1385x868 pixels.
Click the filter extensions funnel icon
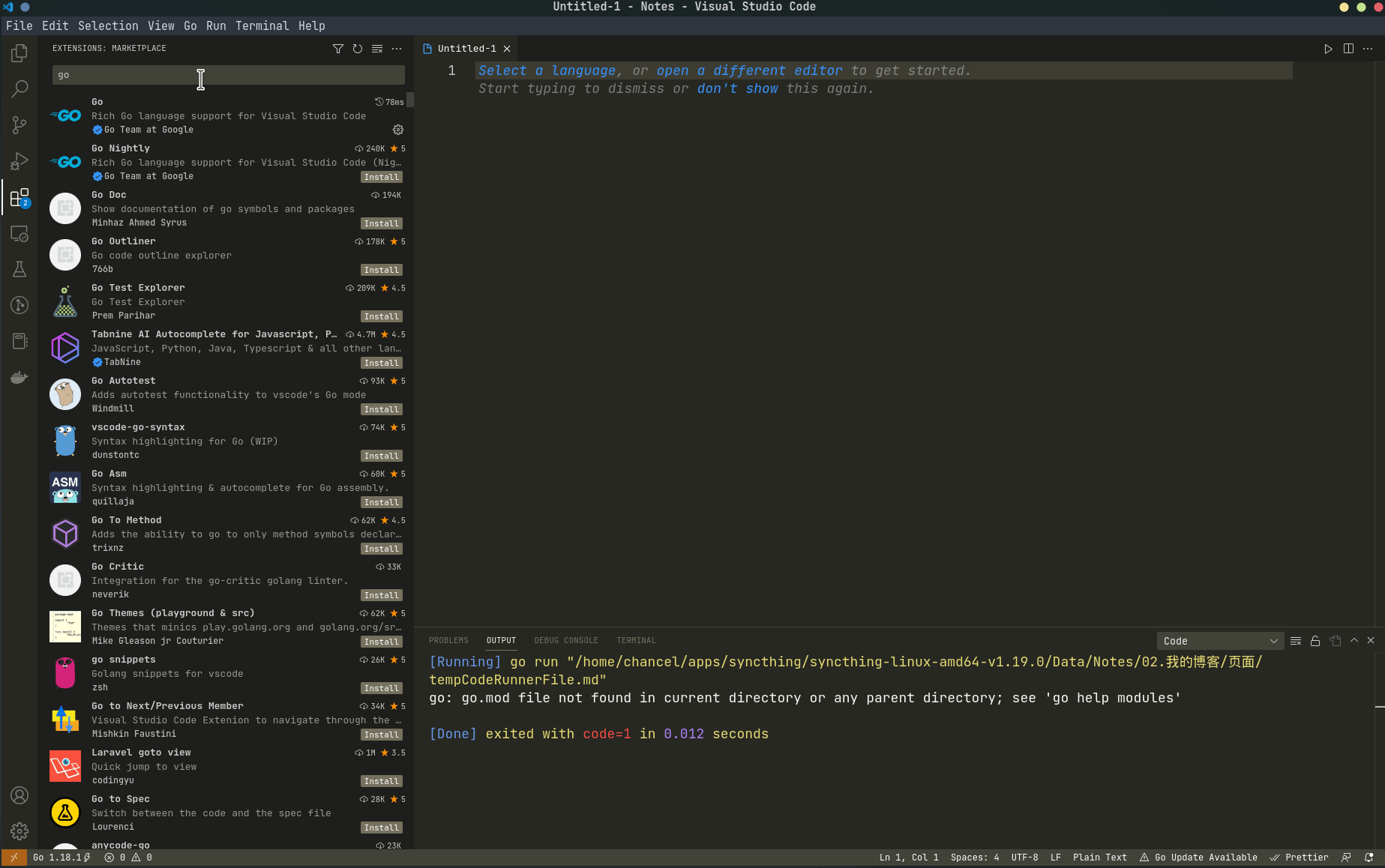click(x=338, y=49)
